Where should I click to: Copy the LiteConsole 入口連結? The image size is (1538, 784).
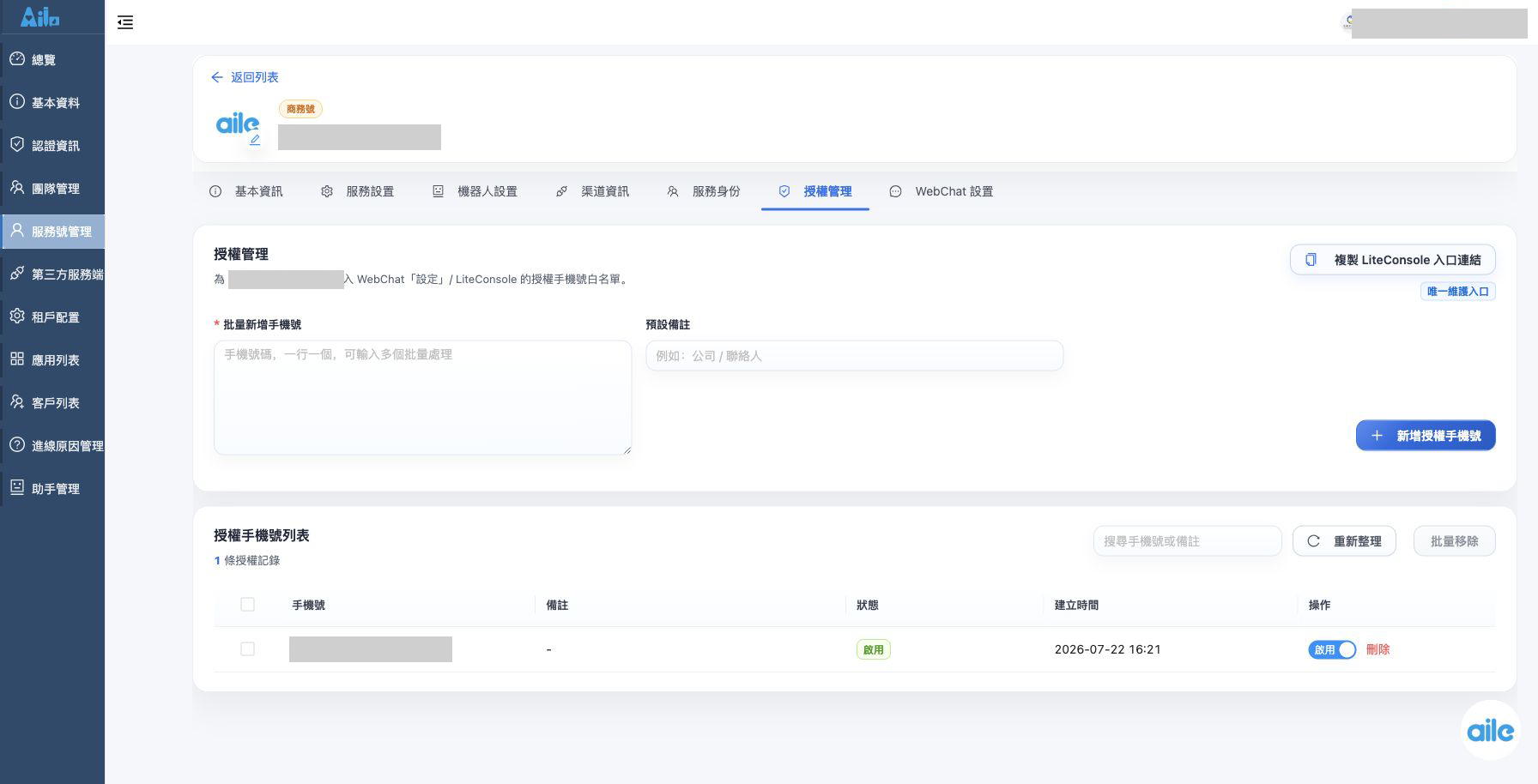click(x=1393, y=260)
